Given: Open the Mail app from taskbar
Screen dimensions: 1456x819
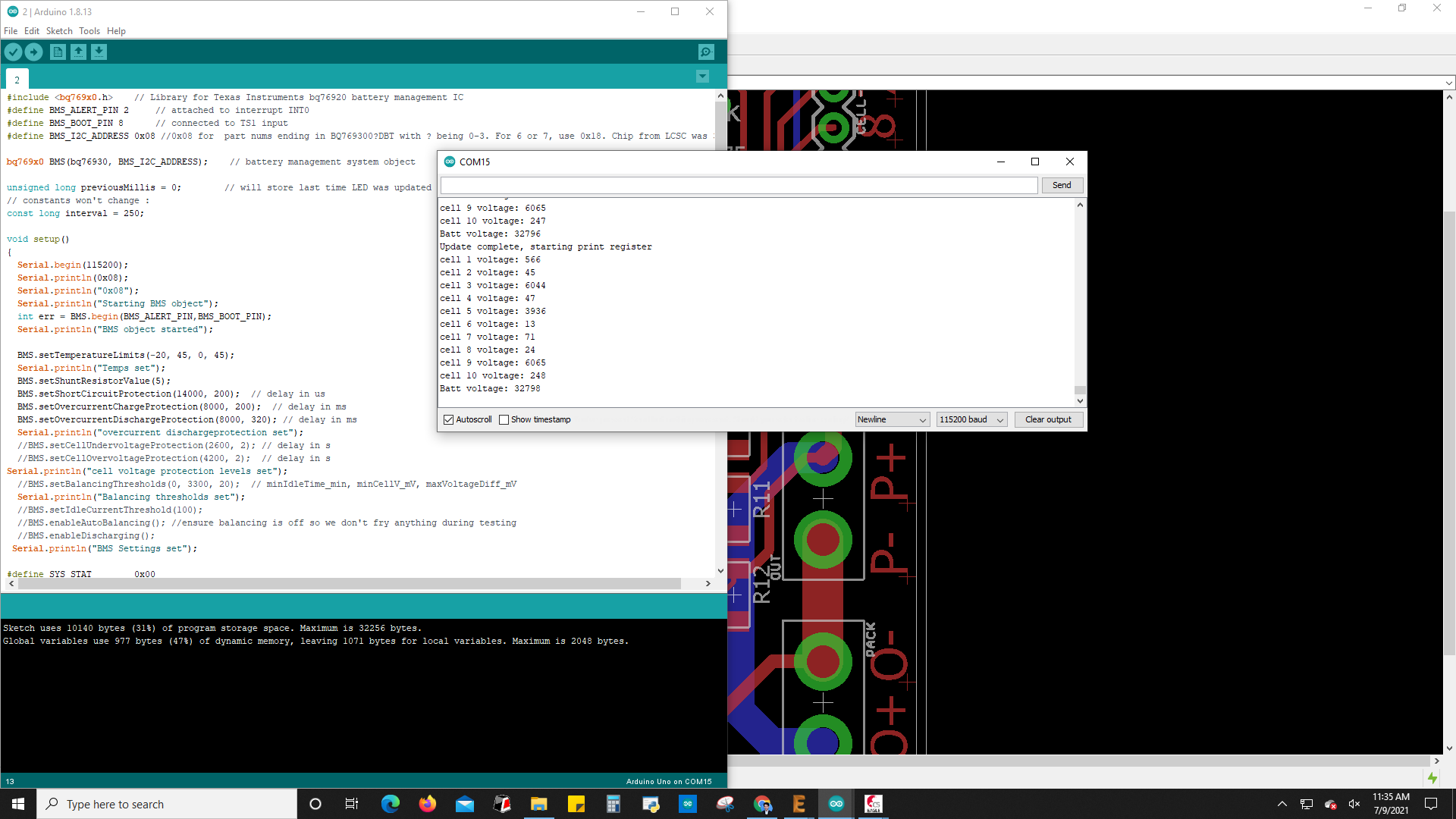Looking at the screenshot, I should (464, 804).
